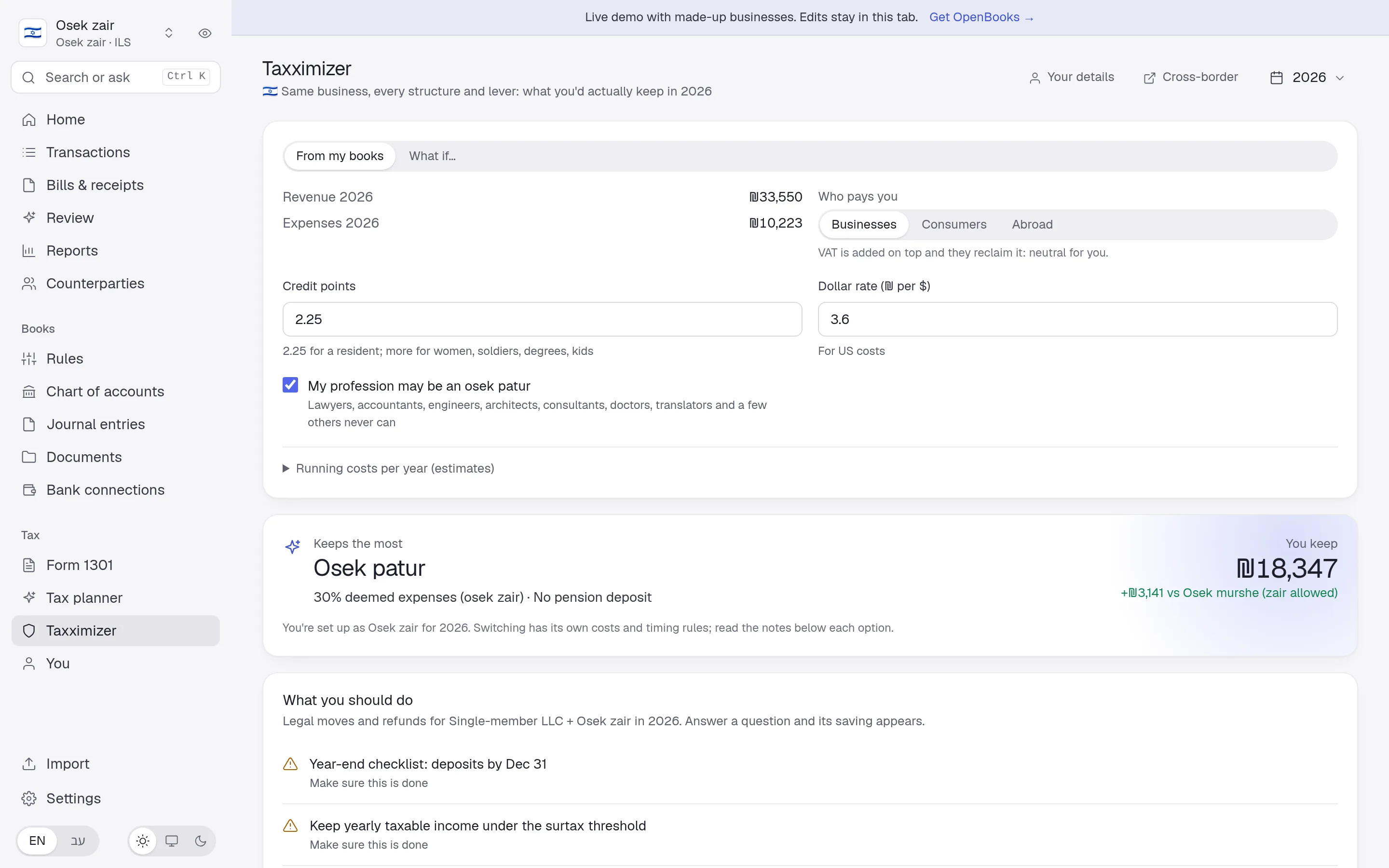Switch to system theme monitor toggle
Viewport: 1389px width, 868px height.
pos(172,841)
